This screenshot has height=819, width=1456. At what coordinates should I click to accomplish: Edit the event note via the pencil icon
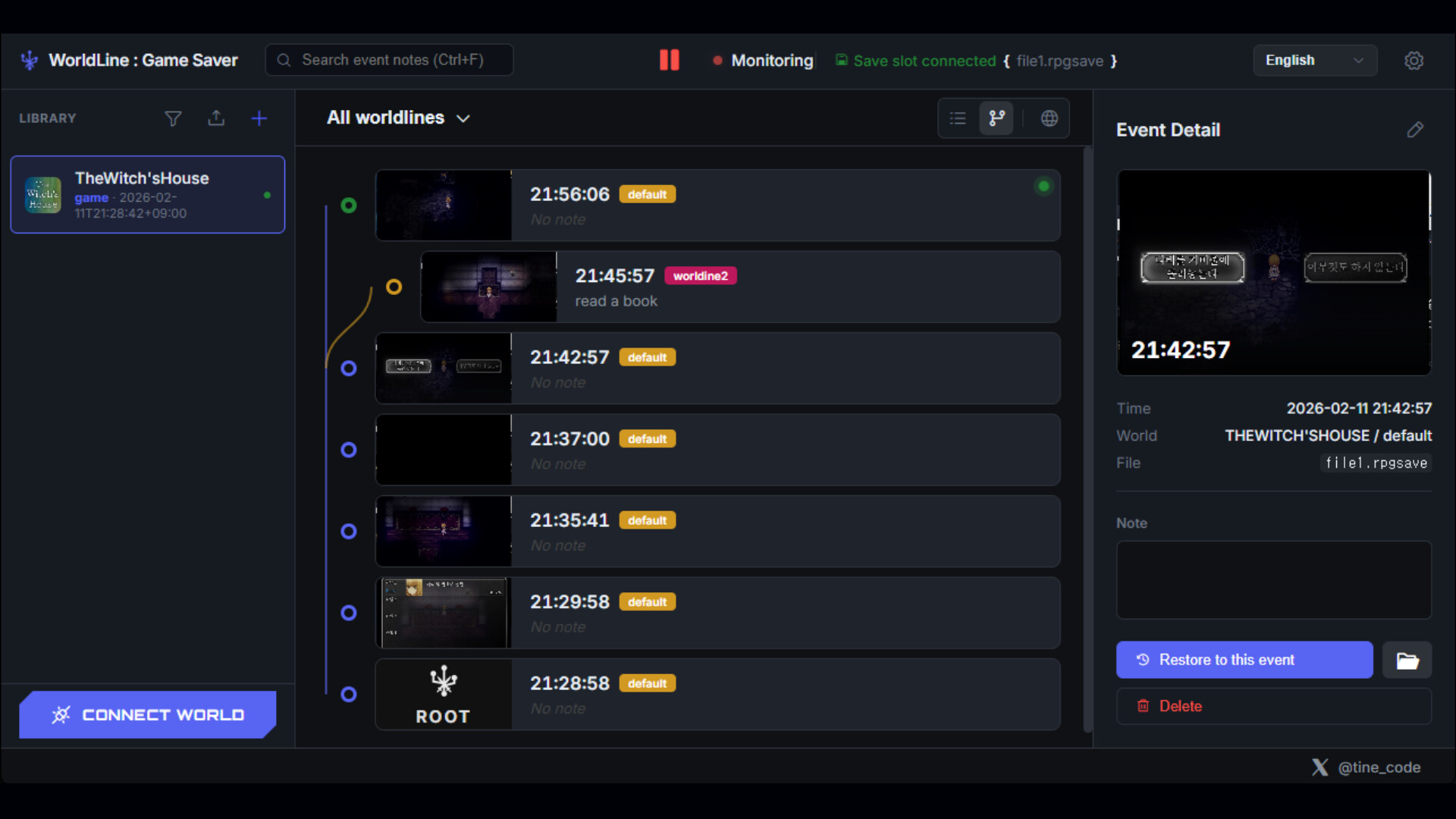1415,130
